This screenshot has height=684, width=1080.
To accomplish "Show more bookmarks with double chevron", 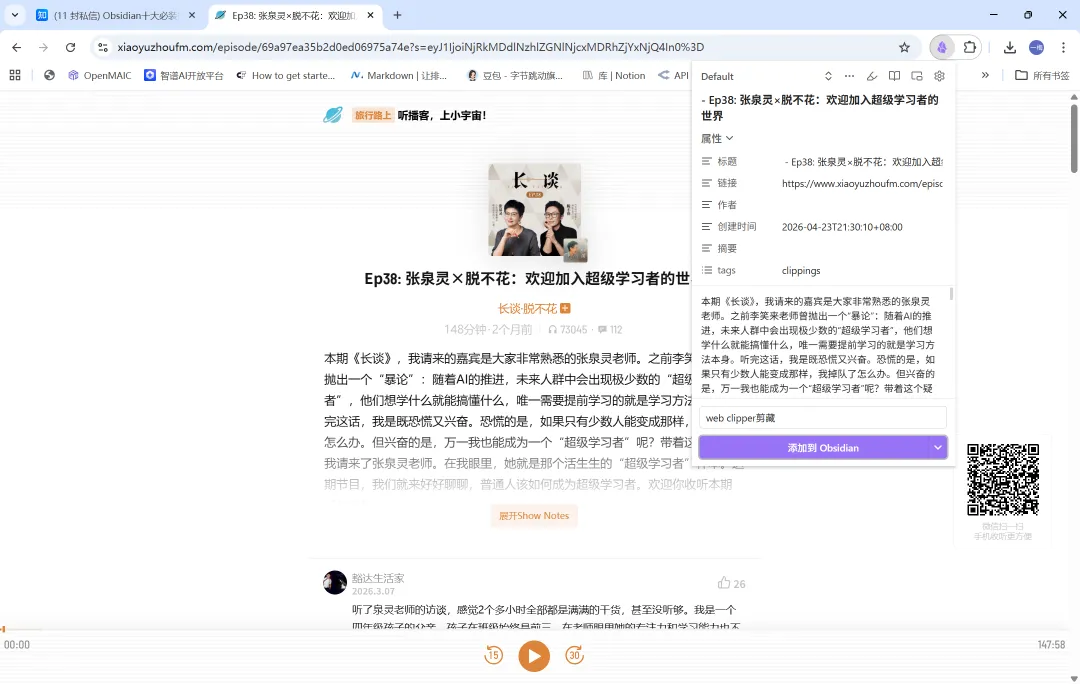I will 985,75.
